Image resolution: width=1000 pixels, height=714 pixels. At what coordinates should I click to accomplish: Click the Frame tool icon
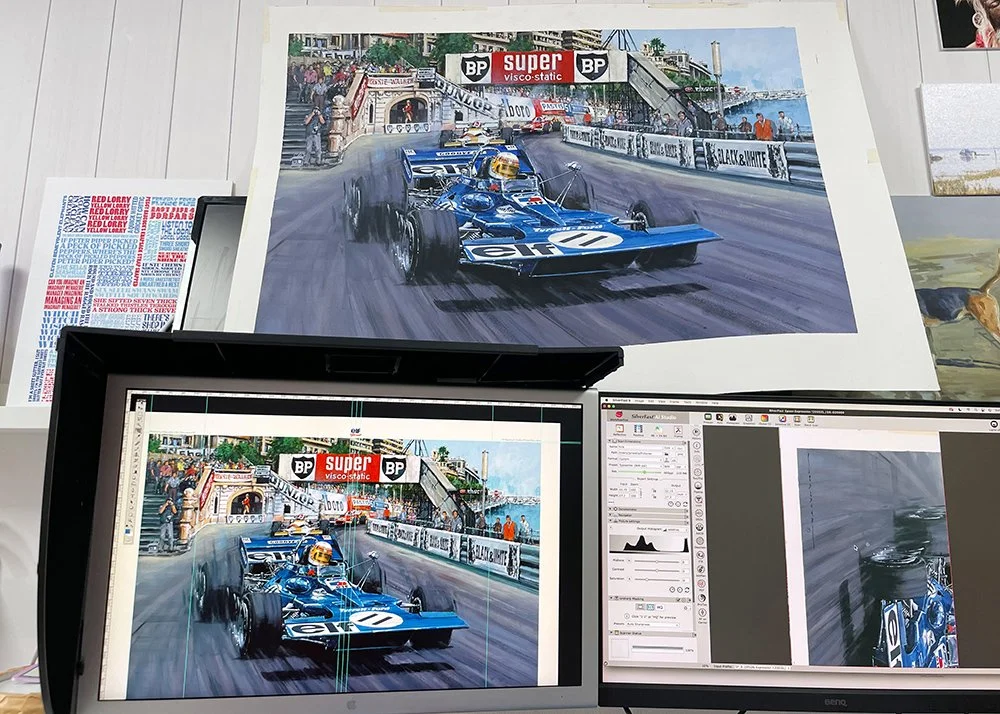click(679, 430)
